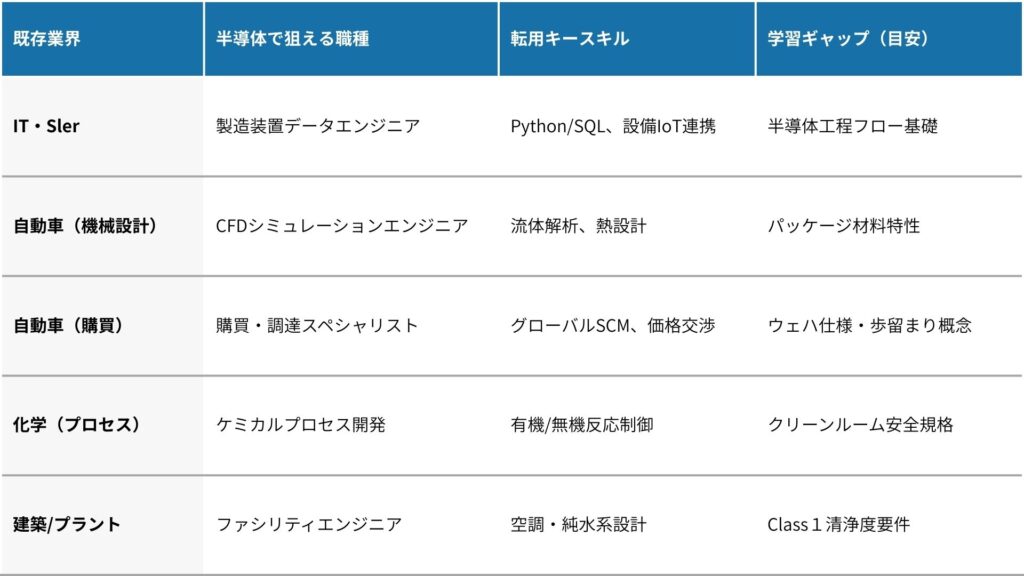Click the 流体解析、熱設計 cell
The image size is (1024, 576).
click(x=578, y=226)
